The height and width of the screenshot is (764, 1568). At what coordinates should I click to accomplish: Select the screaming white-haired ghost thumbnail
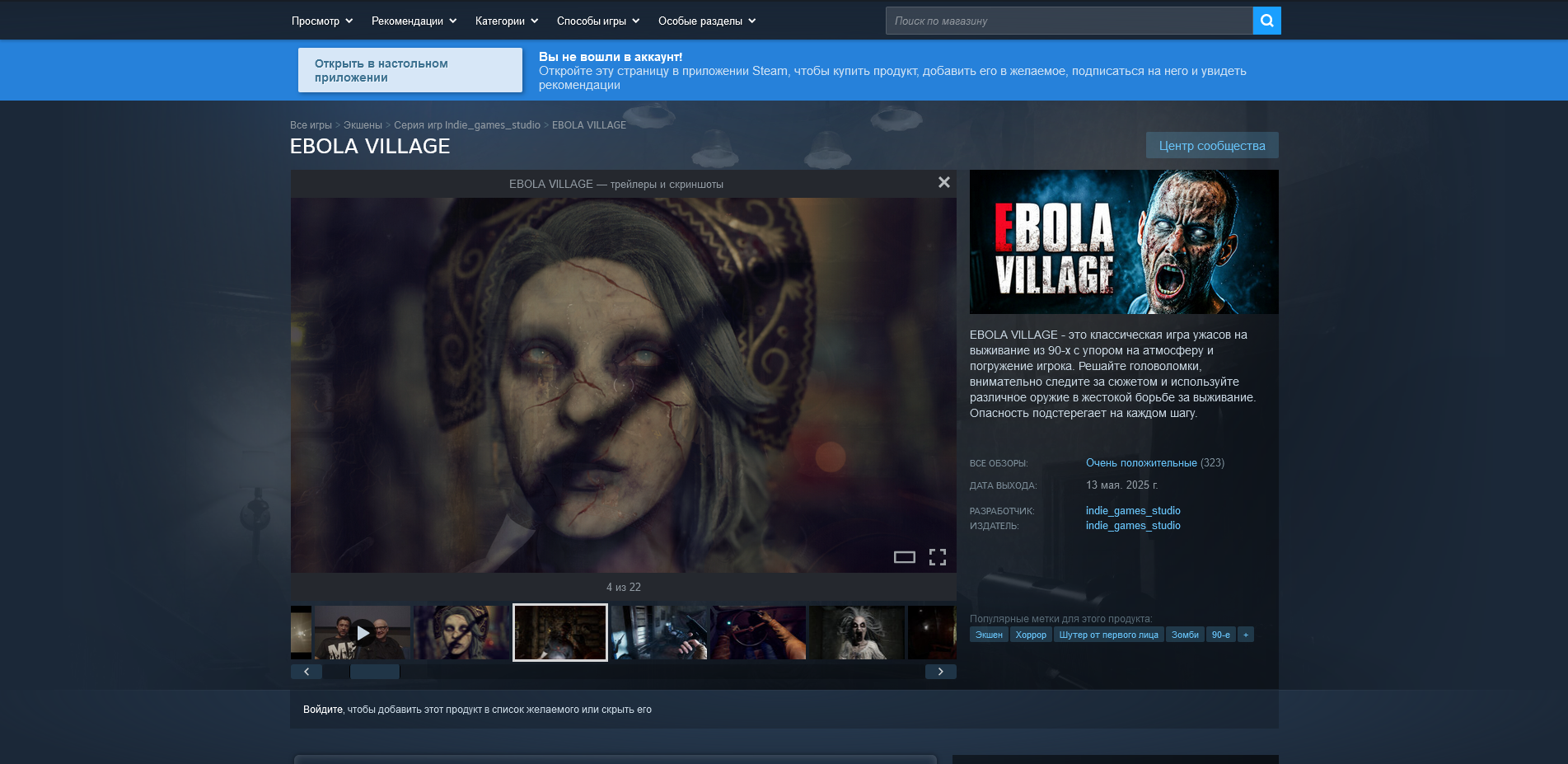(x=857, y=633)
